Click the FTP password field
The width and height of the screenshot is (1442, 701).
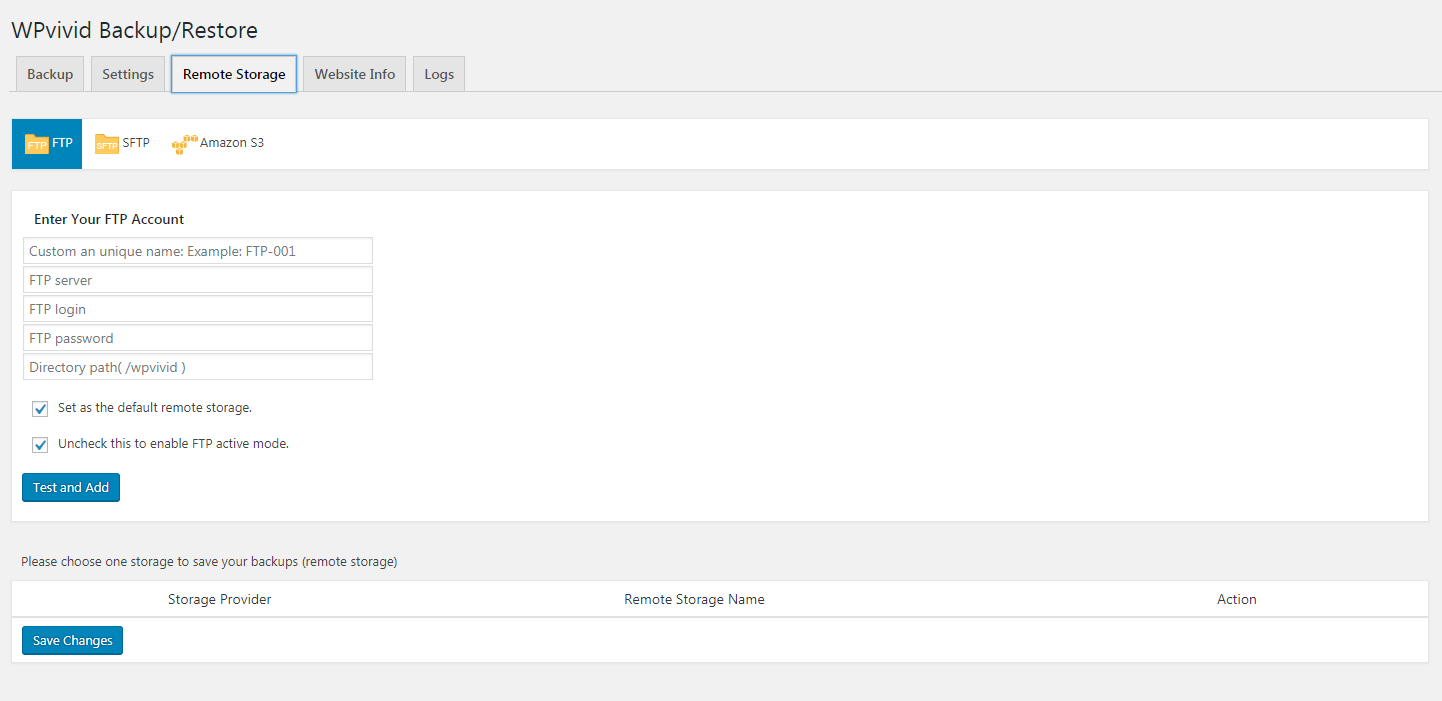coord(197,337)
